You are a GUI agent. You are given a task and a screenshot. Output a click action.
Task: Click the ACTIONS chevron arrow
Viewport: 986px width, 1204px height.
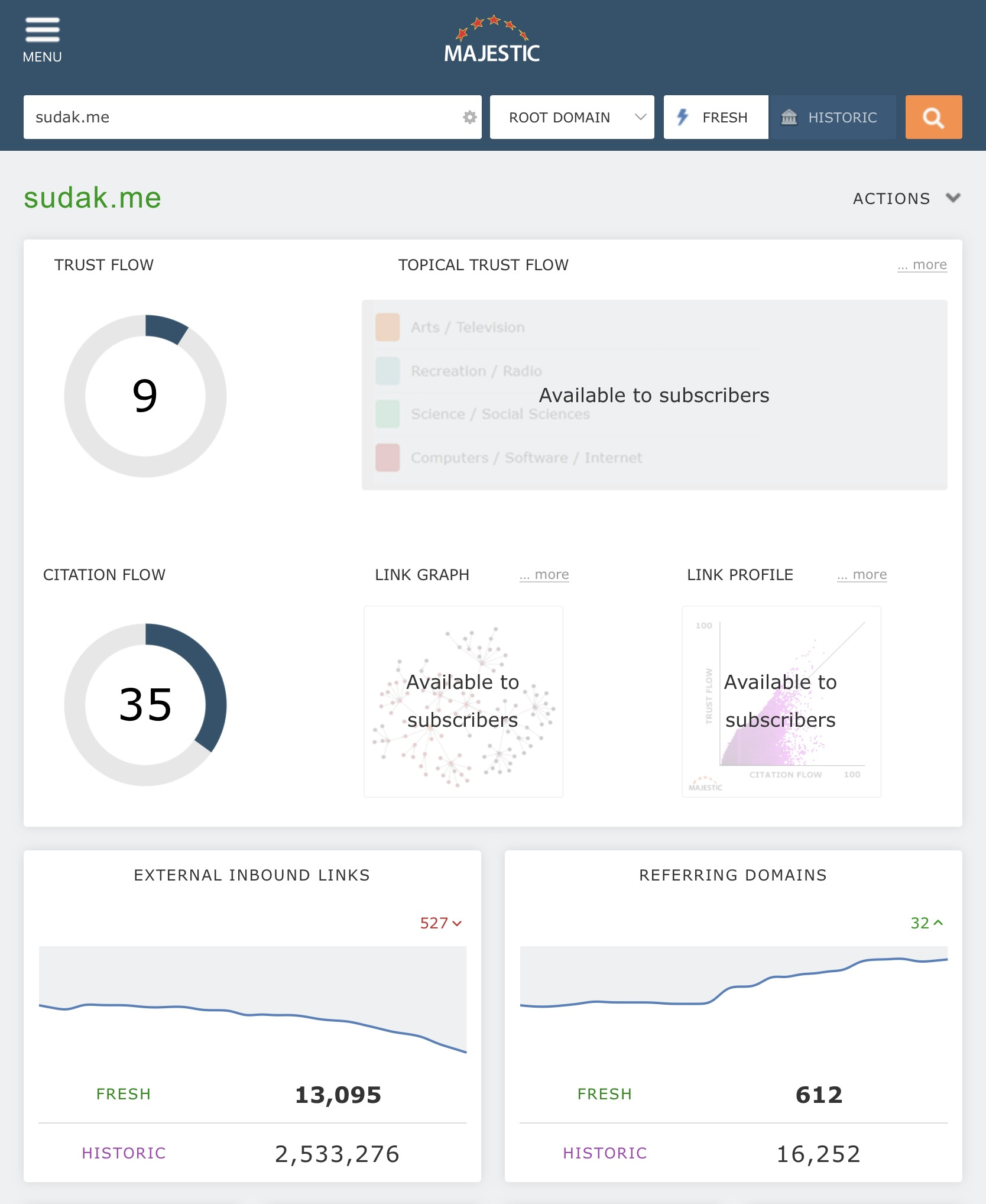coord(953,198)
